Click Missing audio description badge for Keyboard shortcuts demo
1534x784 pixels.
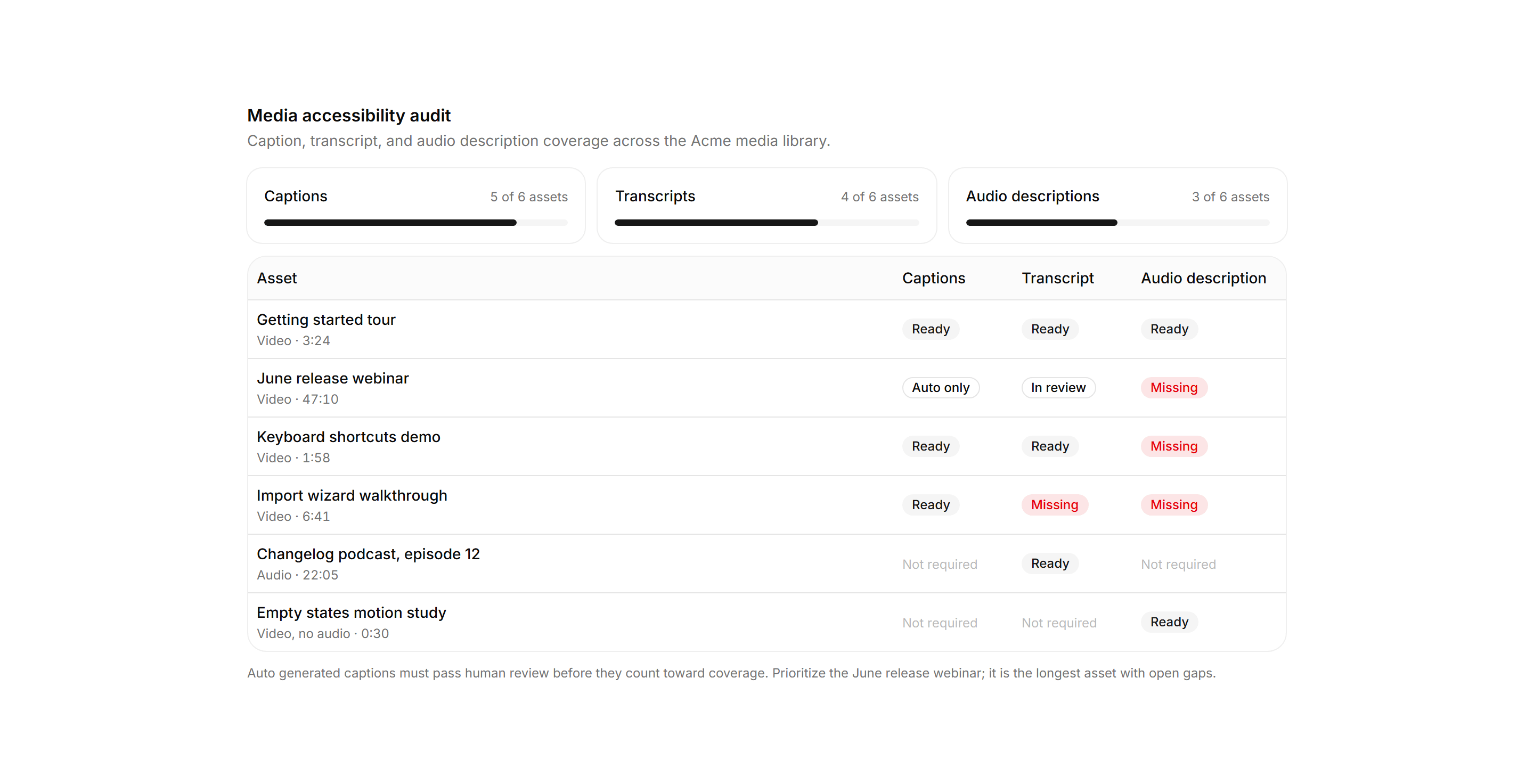pos(1174,446)
